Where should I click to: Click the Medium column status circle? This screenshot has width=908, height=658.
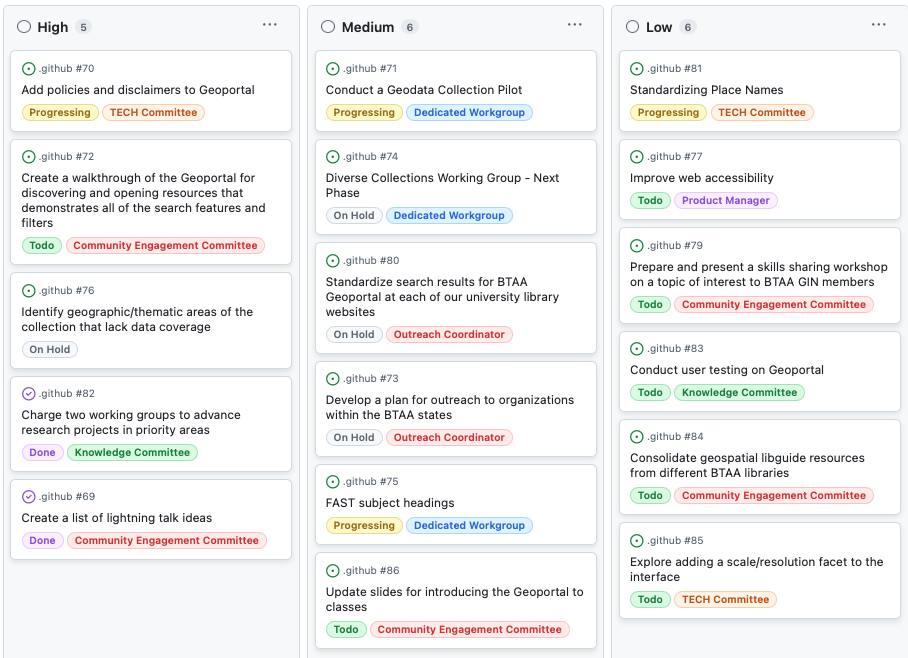[328, 27]
